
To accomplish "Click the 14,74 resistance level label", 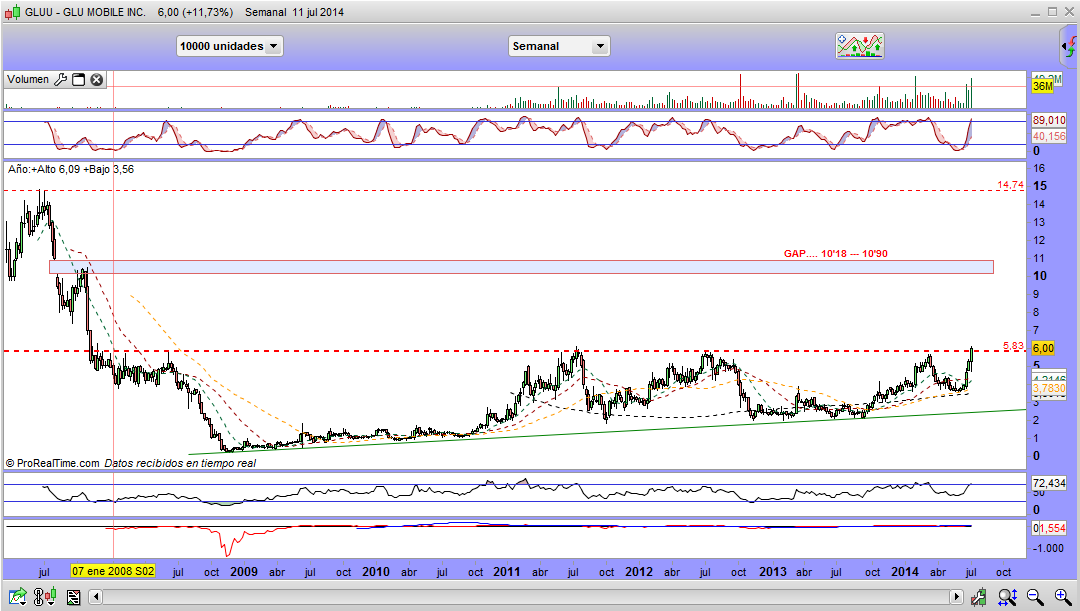I will 1010,185.
